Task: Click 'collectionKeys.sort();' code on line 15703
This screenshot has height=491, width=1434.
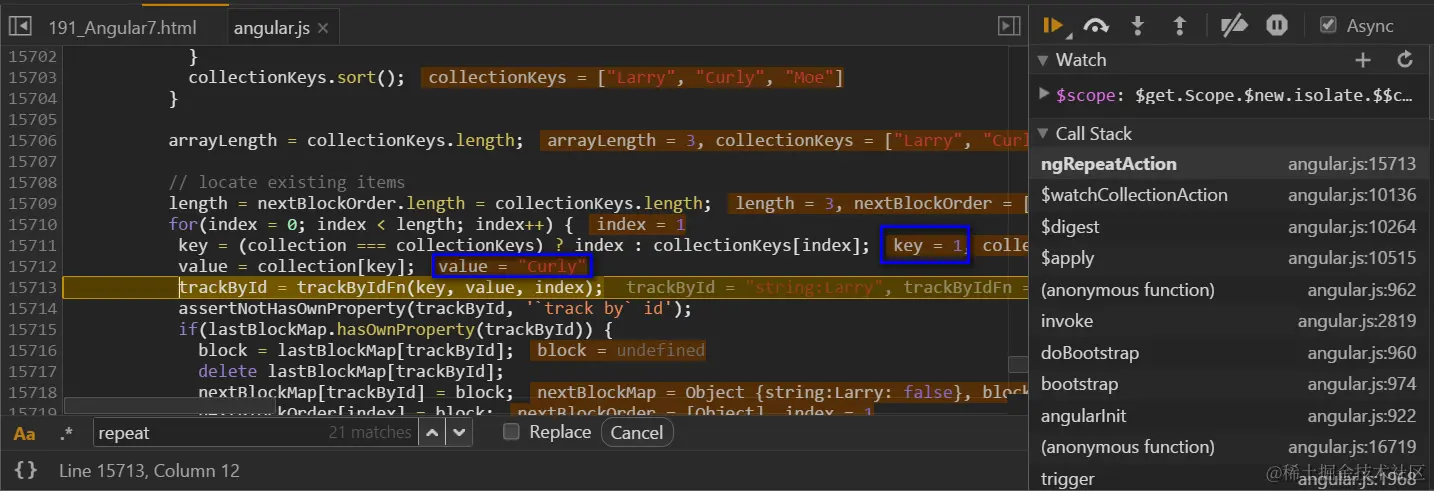Action: coord(296,77)
